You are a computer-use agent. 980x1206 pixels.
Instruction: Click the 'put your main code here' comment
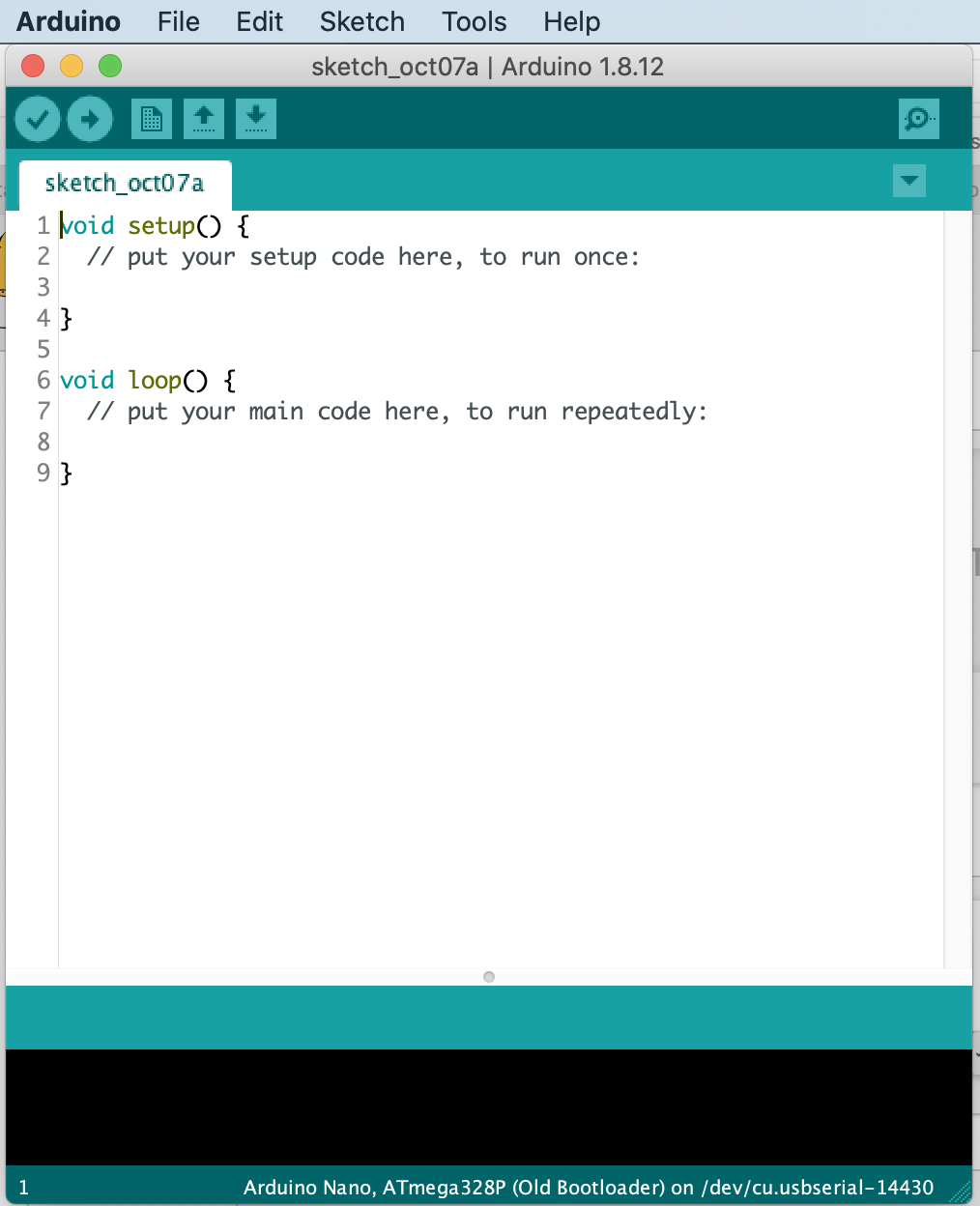[x=397, y=412]
